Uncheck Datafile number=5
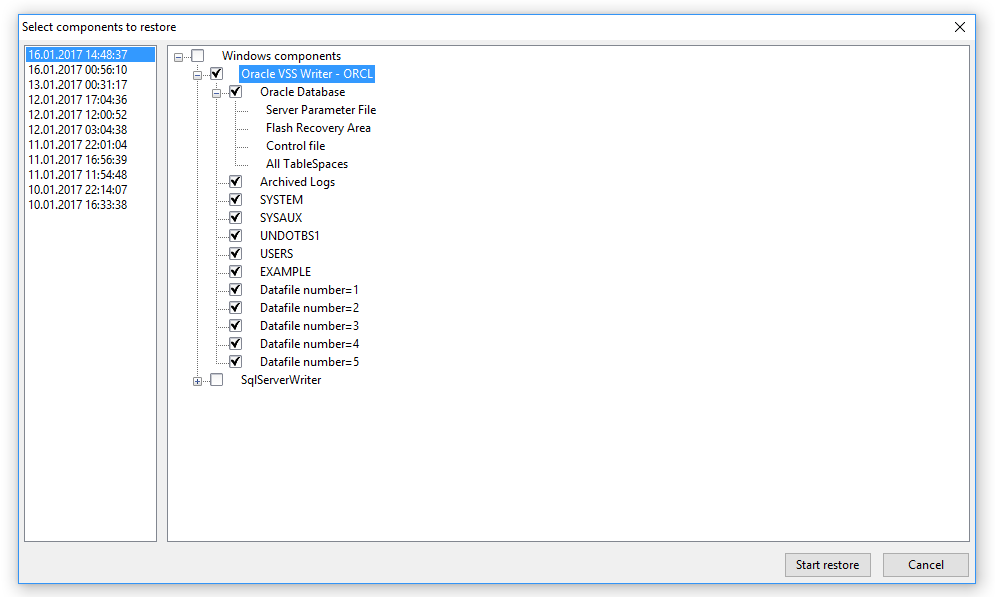 coord(235,361)
